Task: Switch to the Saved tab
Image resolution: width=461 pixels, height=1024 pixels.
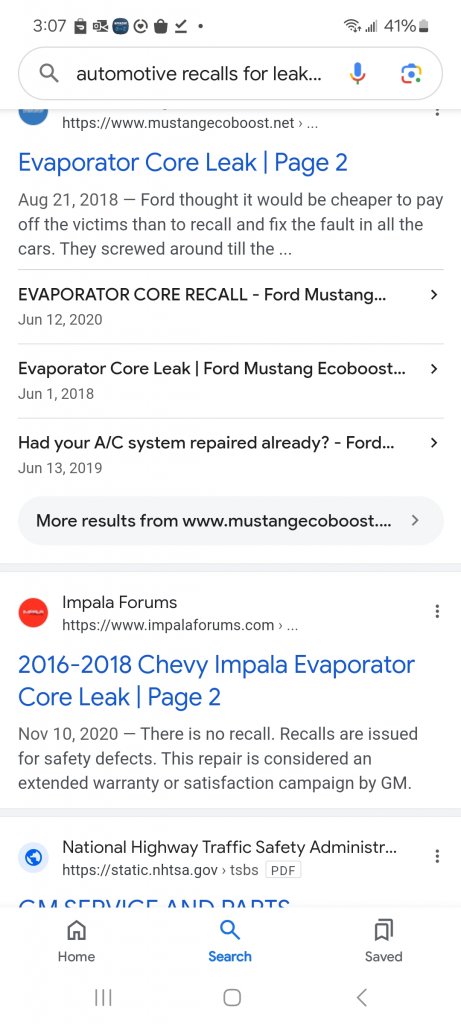Action: point(383,941)
